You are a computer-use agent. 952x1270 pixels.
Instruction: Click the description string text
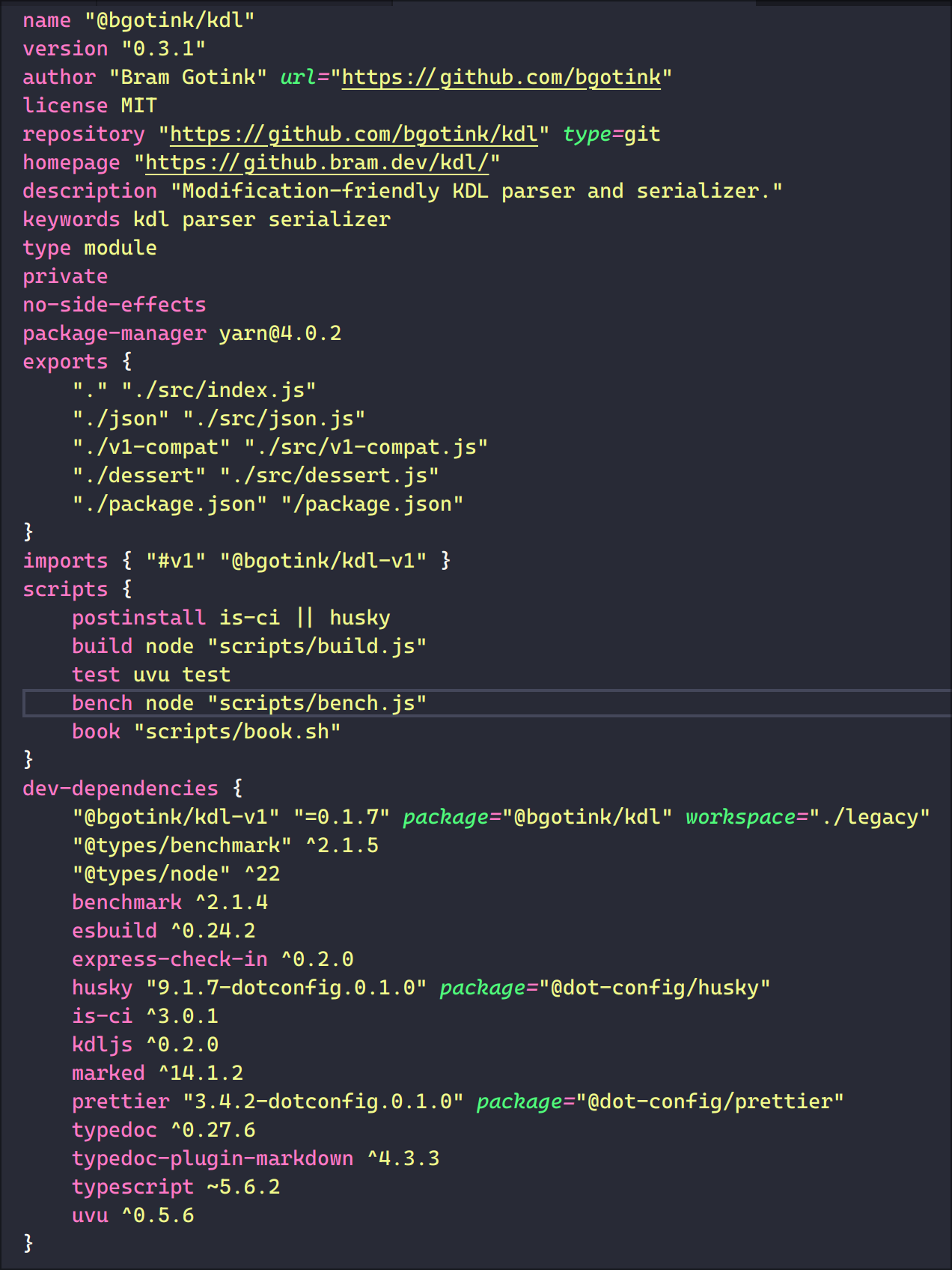[477, 191]
